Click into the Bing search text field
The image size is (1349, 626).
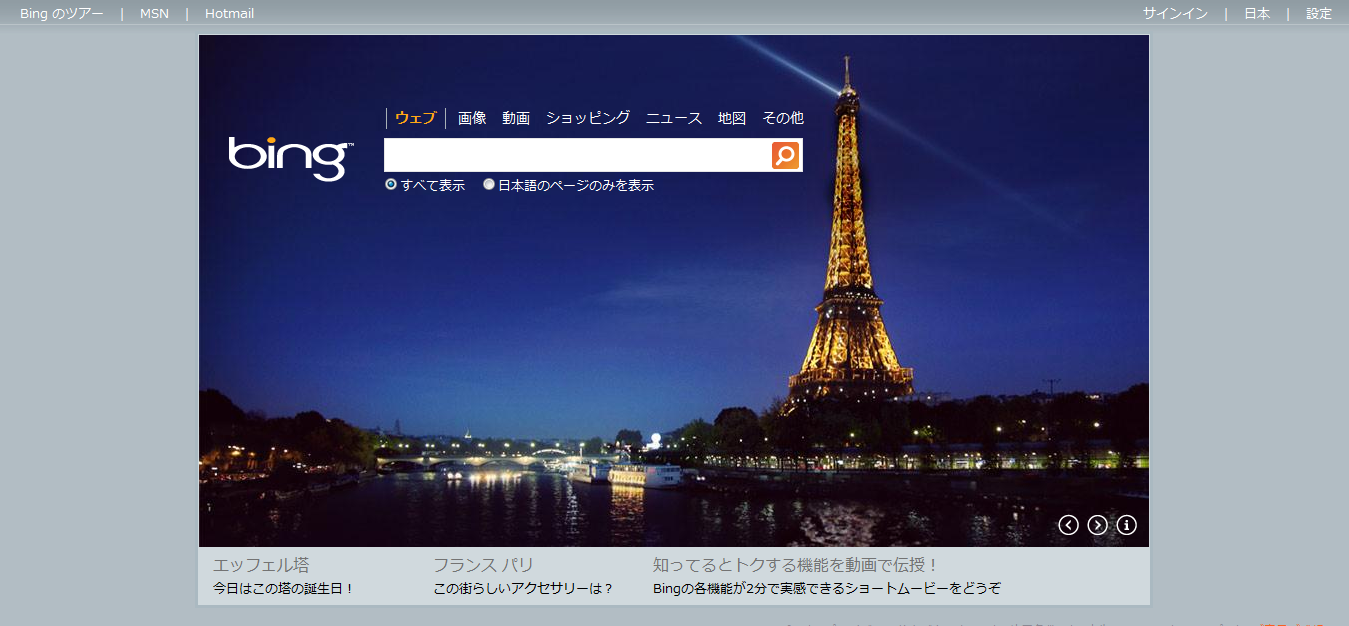pos(576,155)
